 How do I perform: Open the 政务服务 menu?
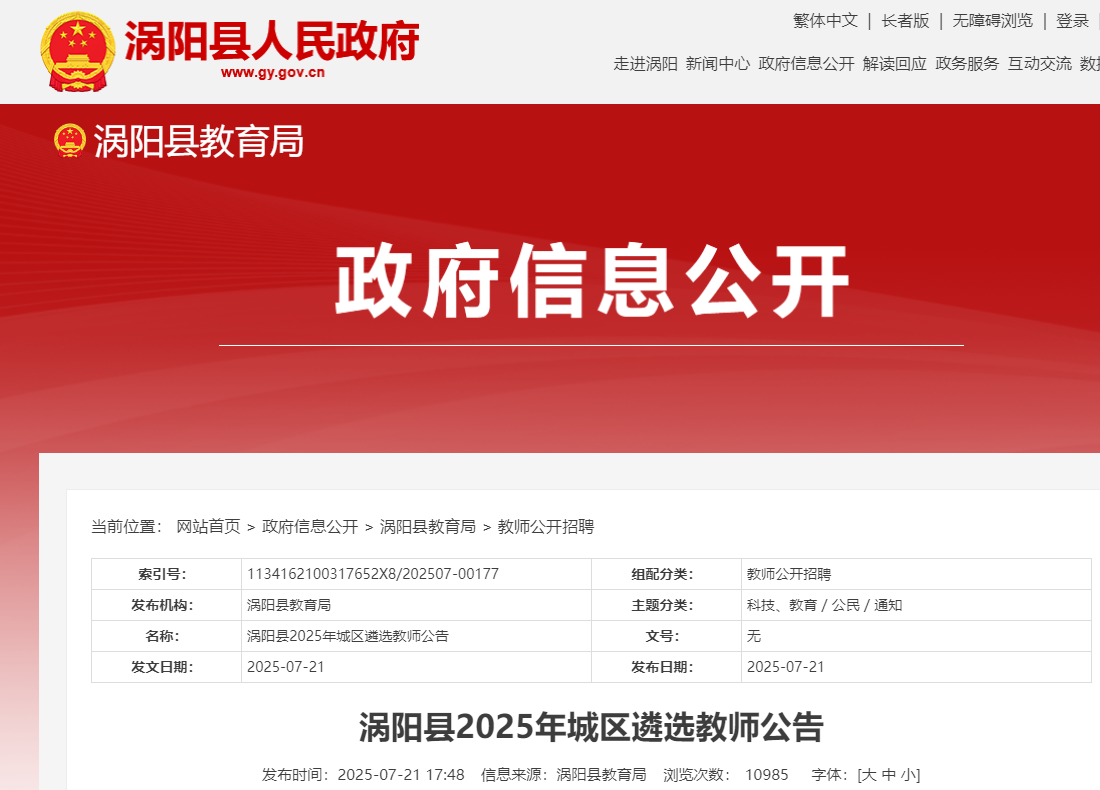coord(967,64)
